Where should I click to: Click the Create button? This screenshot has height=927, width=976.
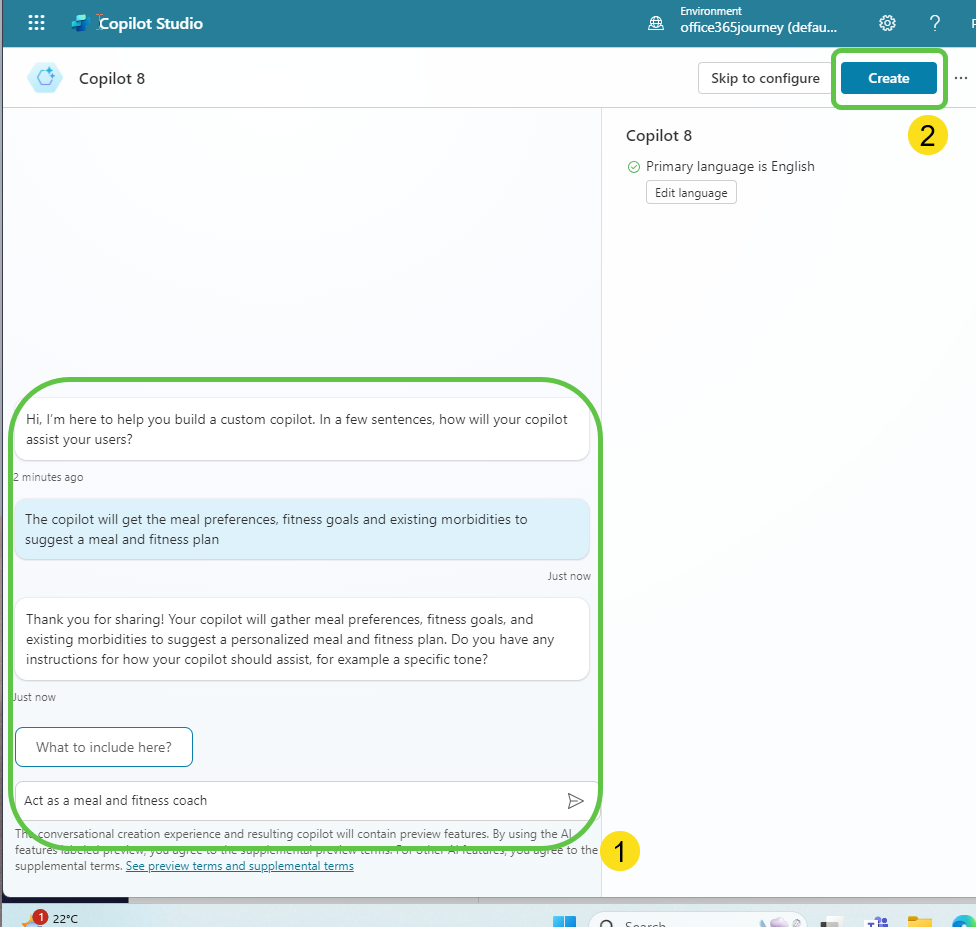point(888,78)
